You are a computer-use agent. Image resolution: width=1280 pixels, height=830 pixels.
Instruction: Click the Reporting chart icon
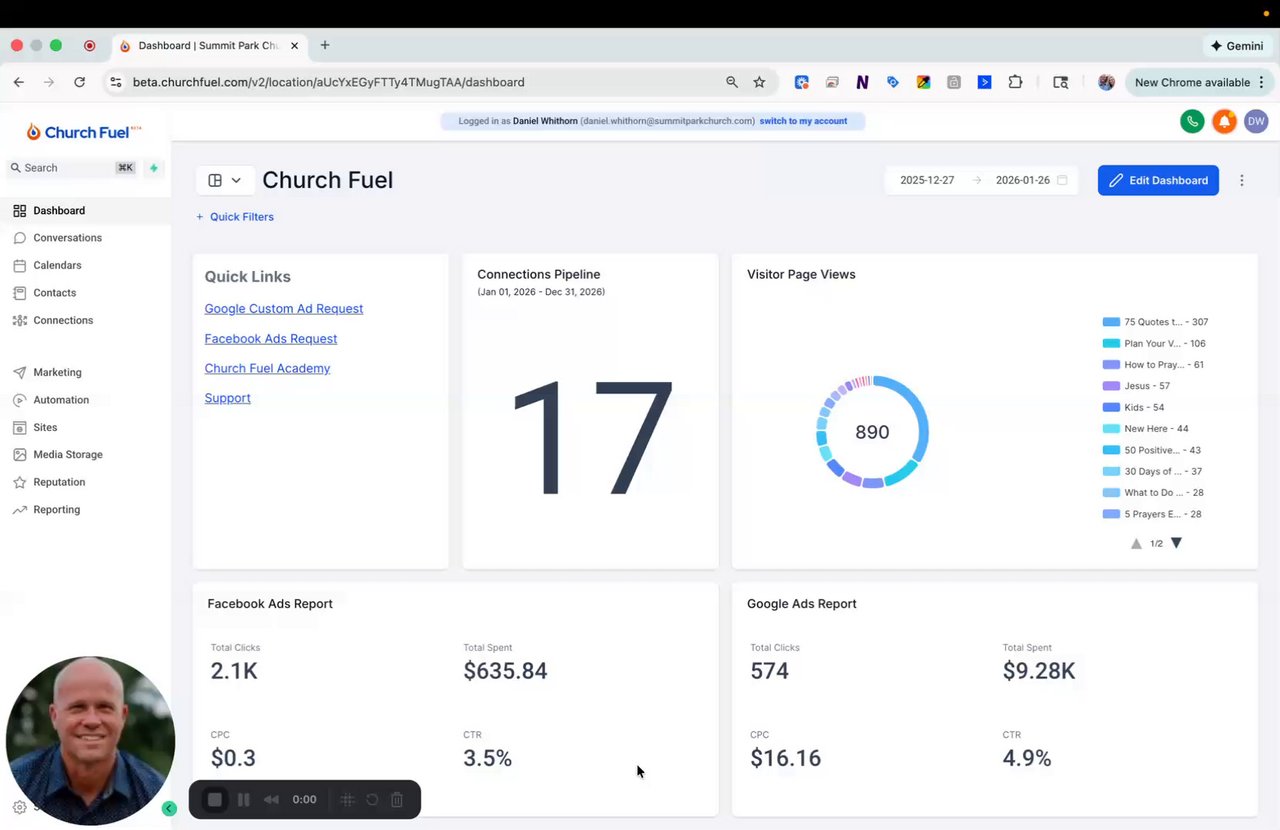[x=20, y=510]
